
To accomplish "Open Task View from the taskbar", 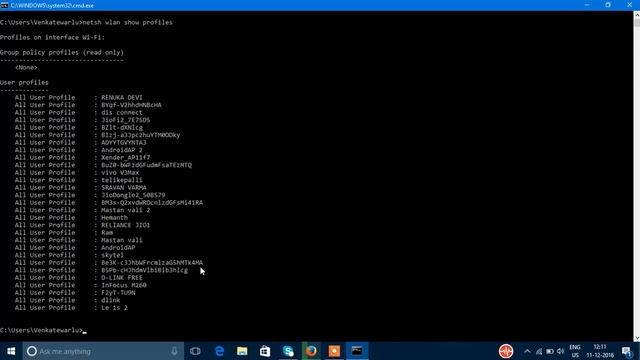I will [195, 351].
